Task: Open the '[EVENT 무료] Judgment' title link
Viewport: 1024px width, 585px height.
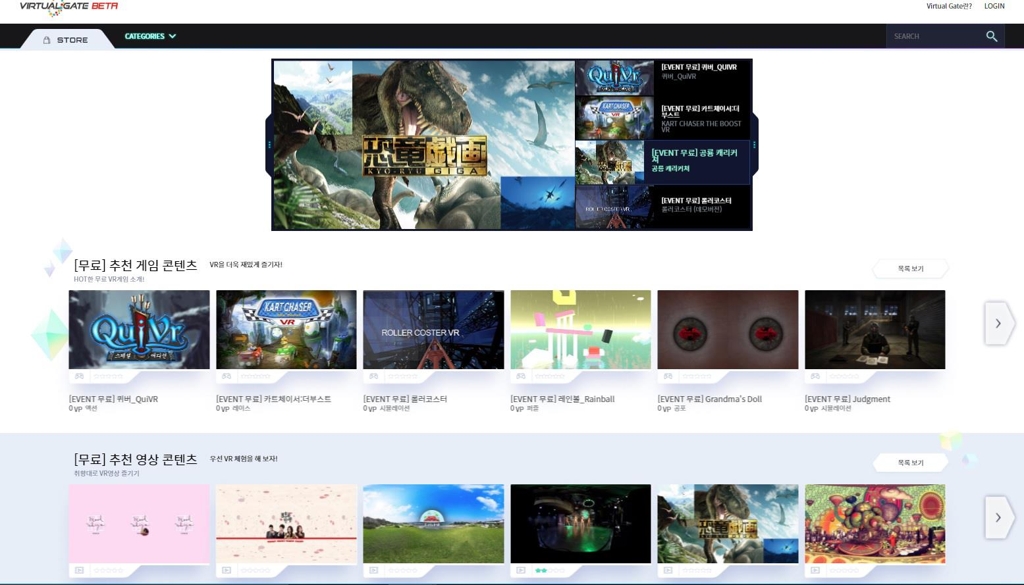Action: 847,399
